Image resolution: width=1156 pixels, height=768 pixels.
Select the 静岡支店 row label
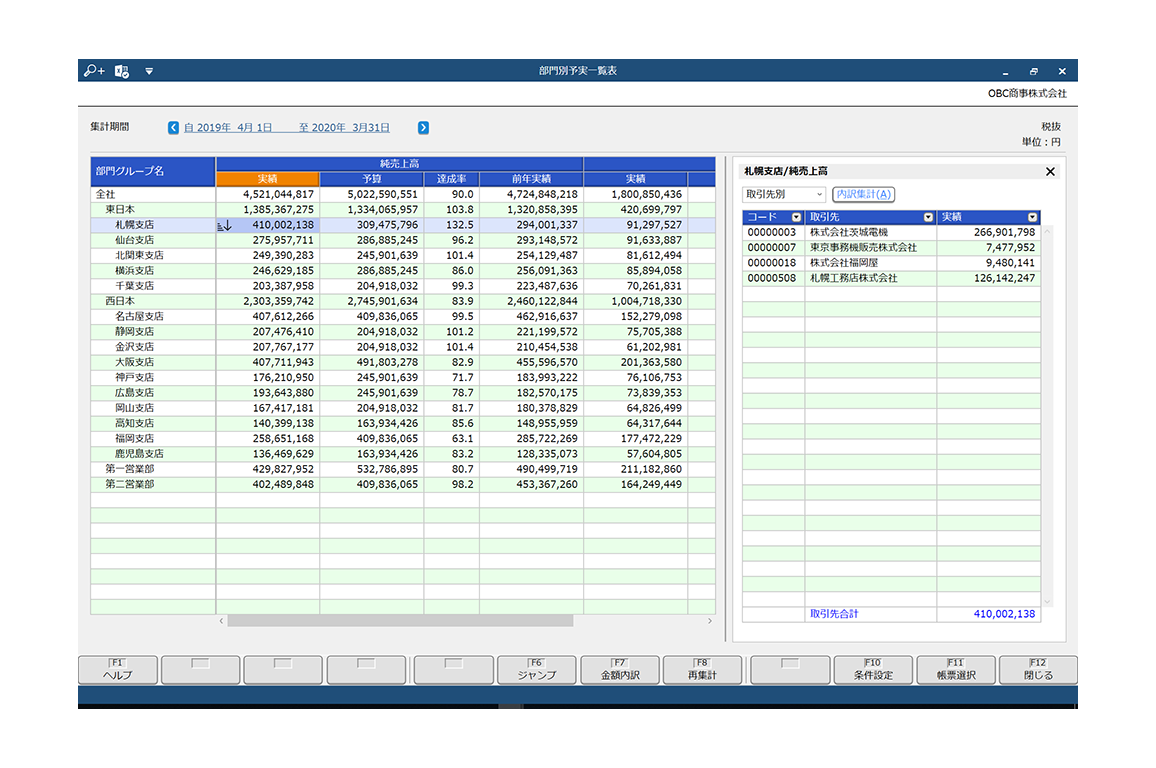134,332
